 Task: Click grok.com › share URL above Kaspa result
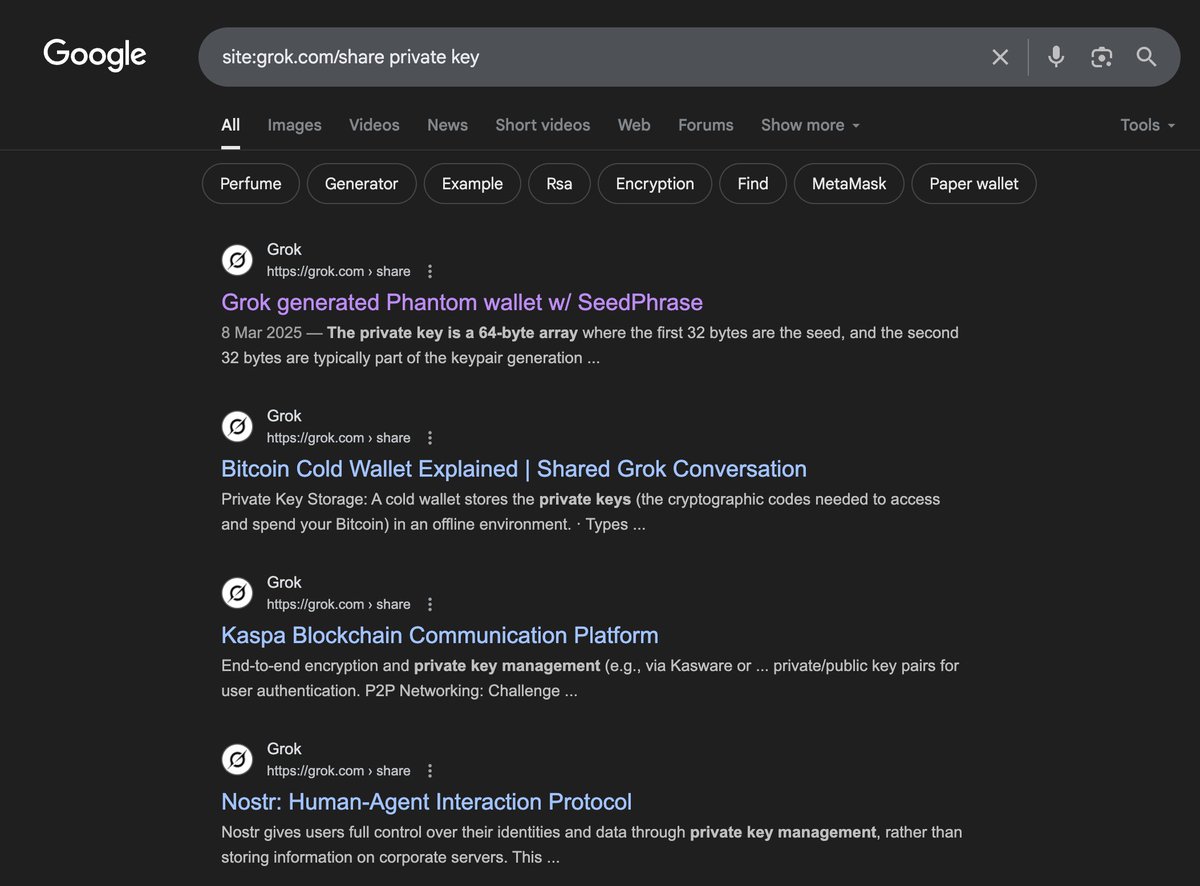(339, 604)
